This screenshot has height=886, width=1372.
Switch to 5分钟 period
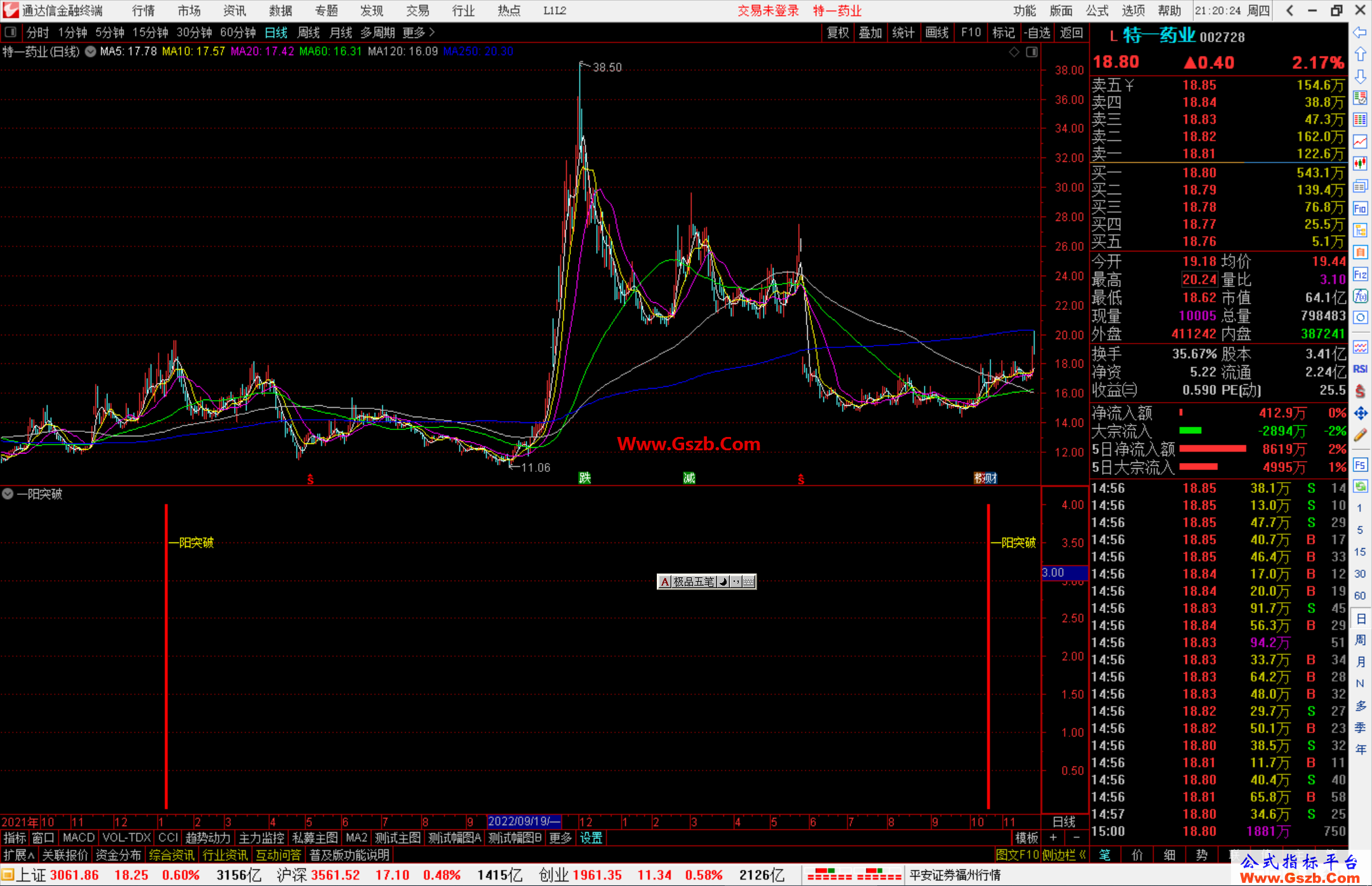109,32
